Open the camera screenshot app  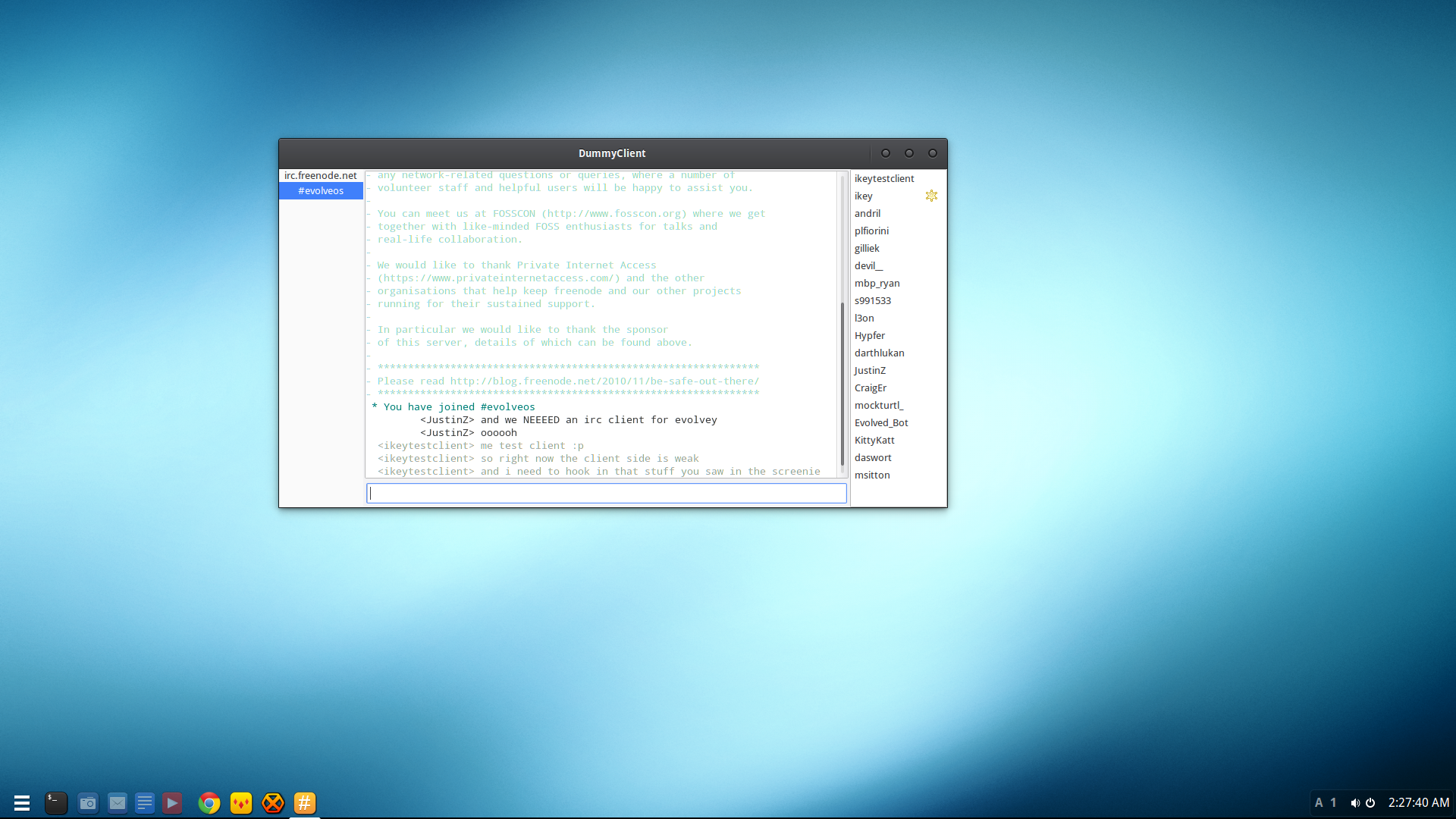[88, 802]
